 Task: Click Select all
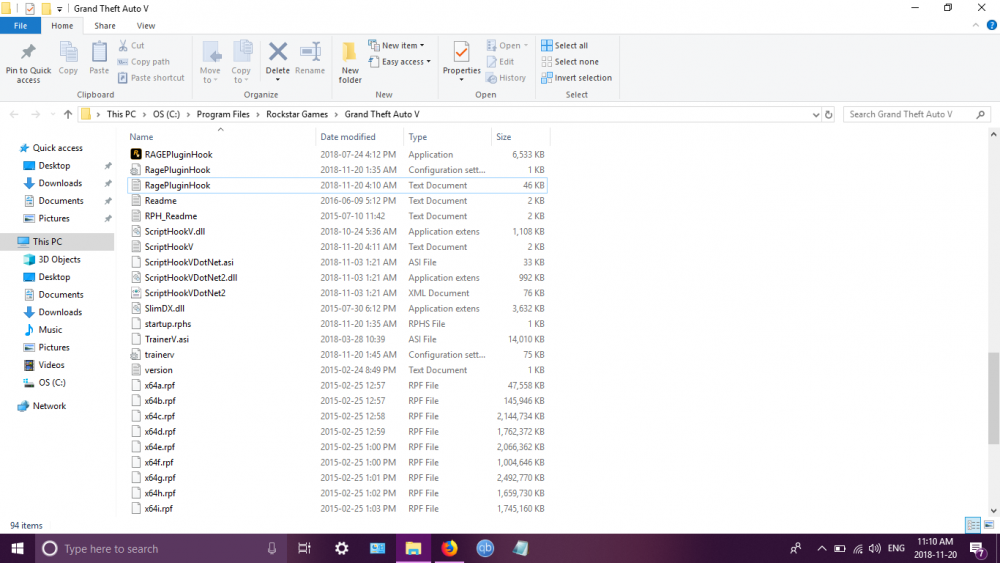pyautogui.click(x=564, y=45)
